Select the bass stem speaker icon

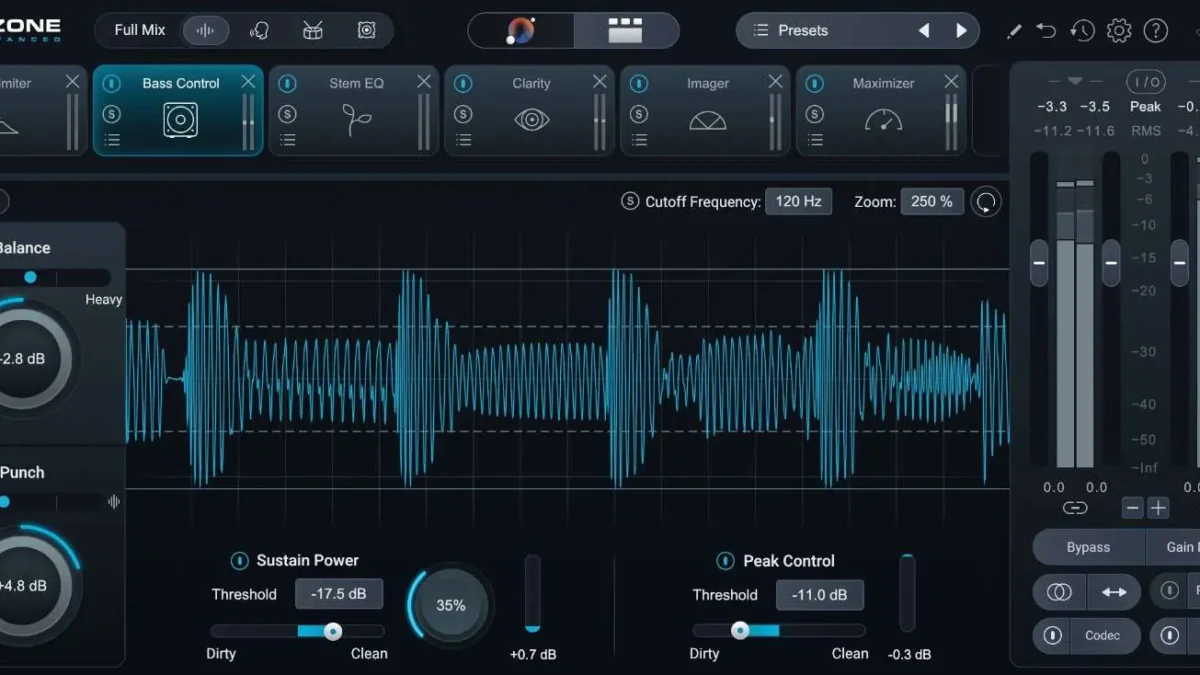pos(366,30)
